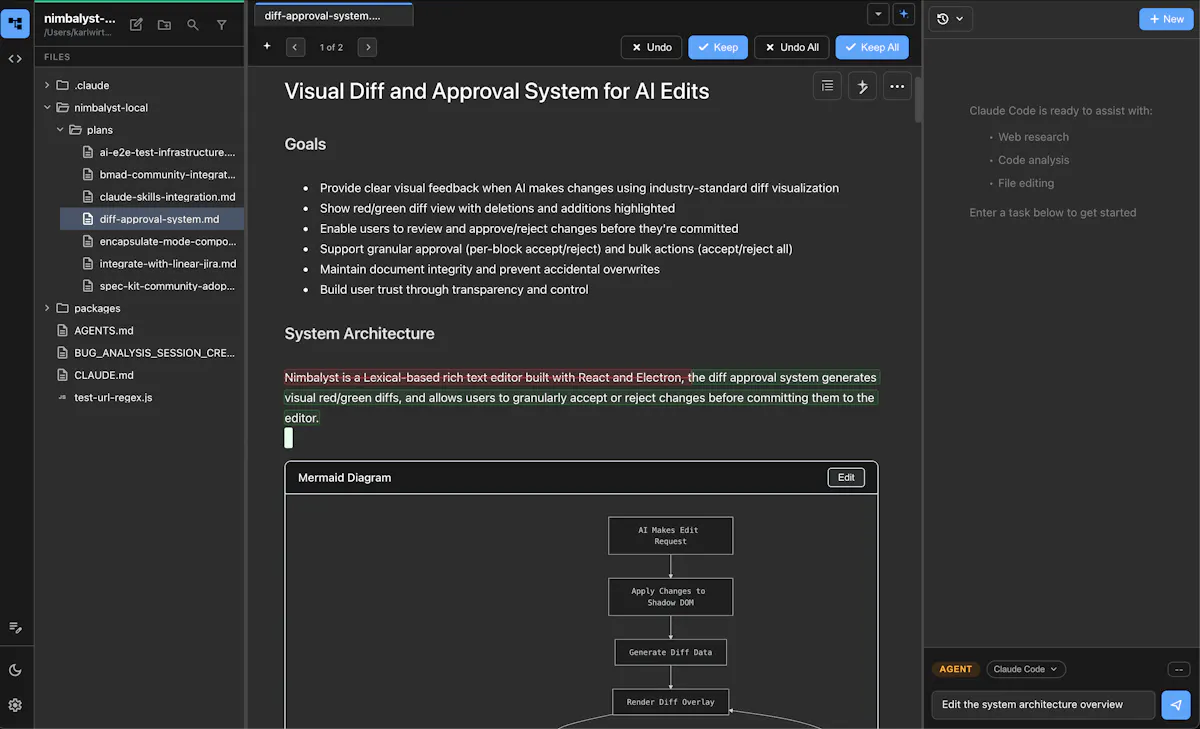
Task: Edit the Mermaid Diagram
Action: [846, 477]
